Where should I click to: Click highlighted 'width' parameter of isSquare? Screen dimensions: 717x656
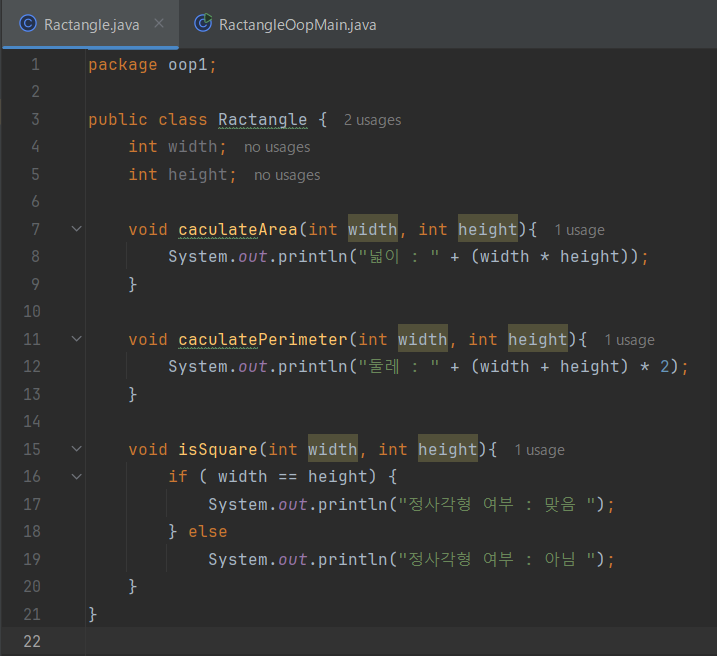333,449
